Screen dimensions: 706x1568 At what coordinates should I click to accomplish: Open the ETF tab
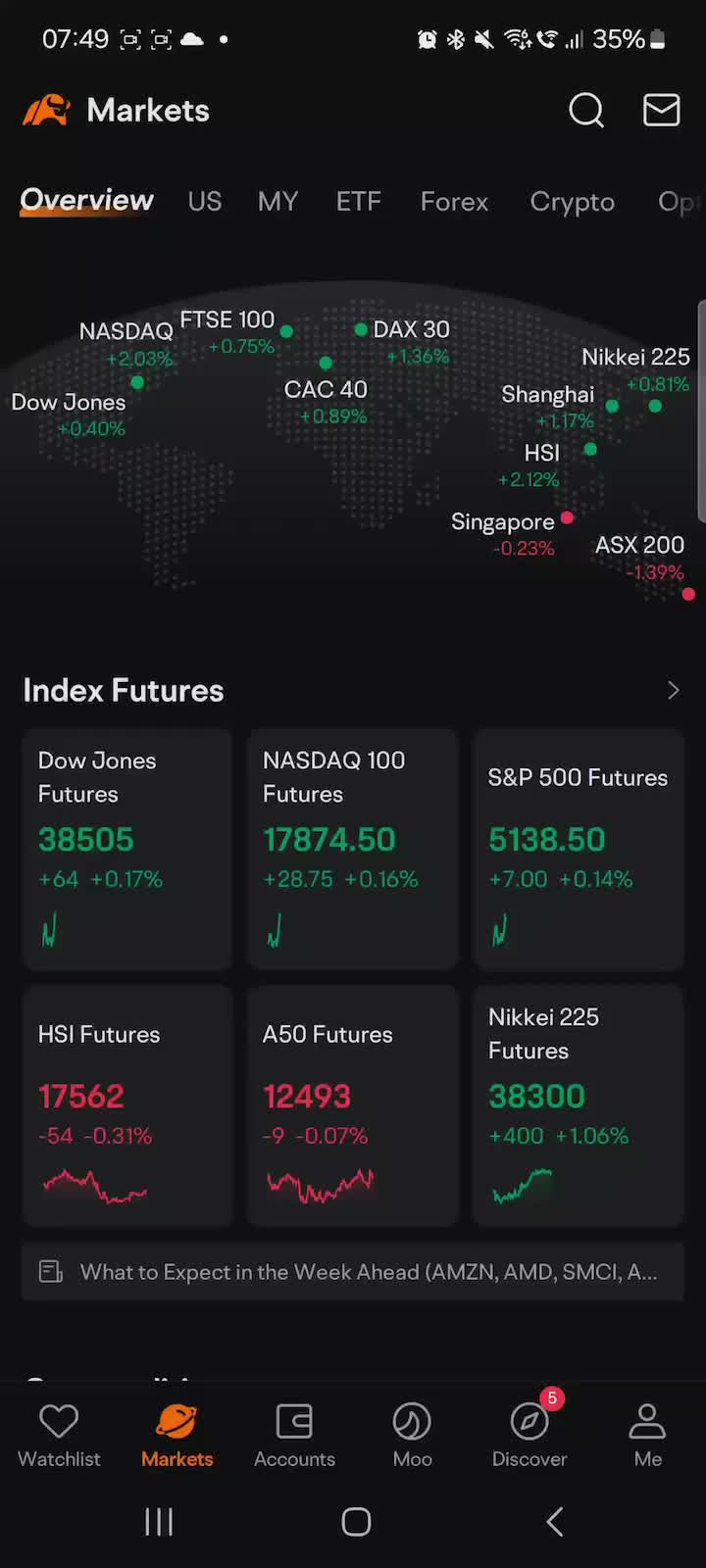tap(358, 202)
